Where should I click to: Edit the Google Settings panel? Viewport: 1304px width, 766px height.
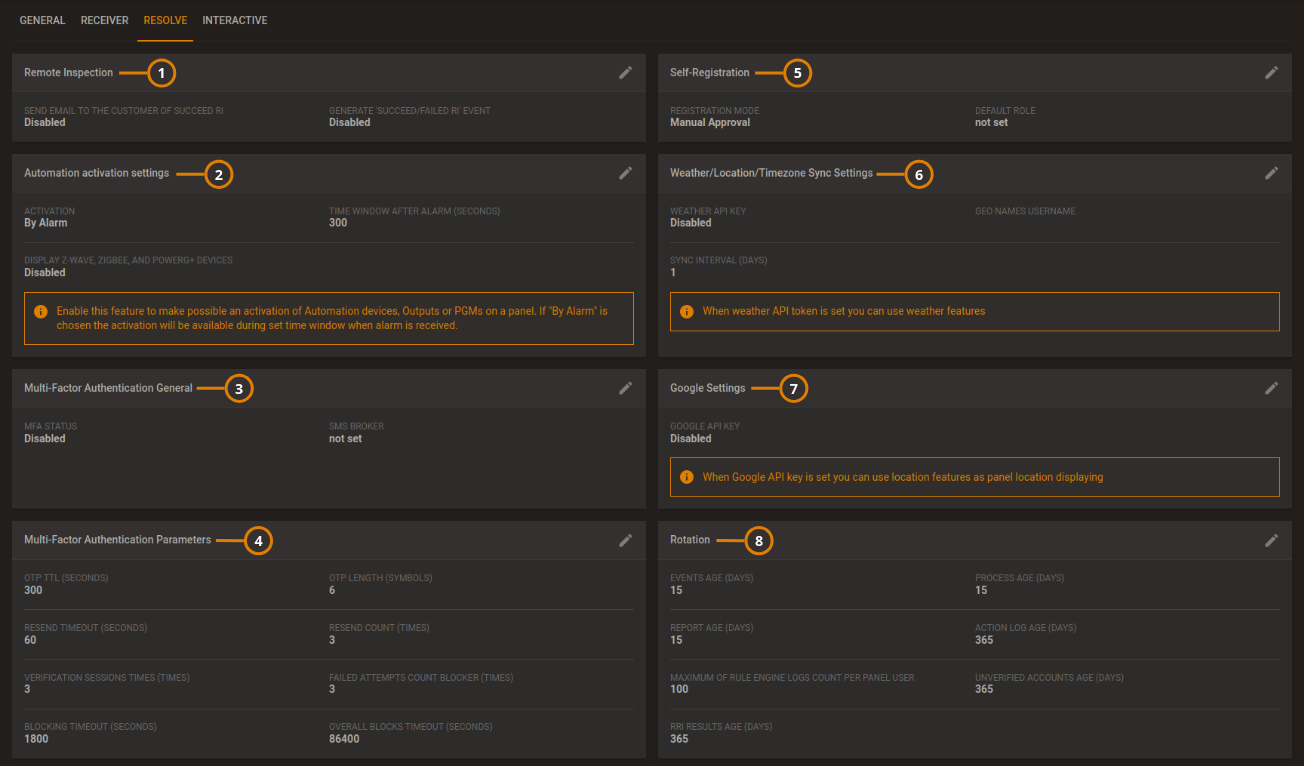[x=1271, y=388]
